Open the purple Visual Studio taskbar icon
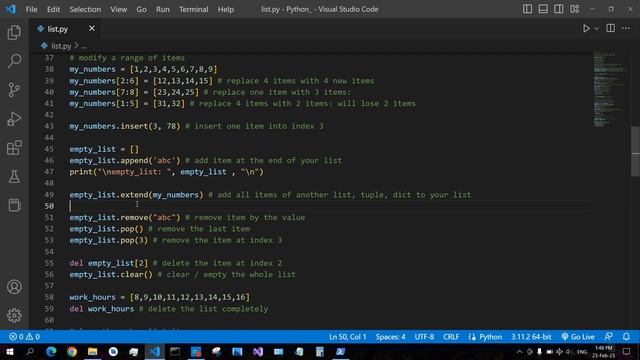Image resolution: width=640 pixels, height=360 pixels. tap(258, 351)
